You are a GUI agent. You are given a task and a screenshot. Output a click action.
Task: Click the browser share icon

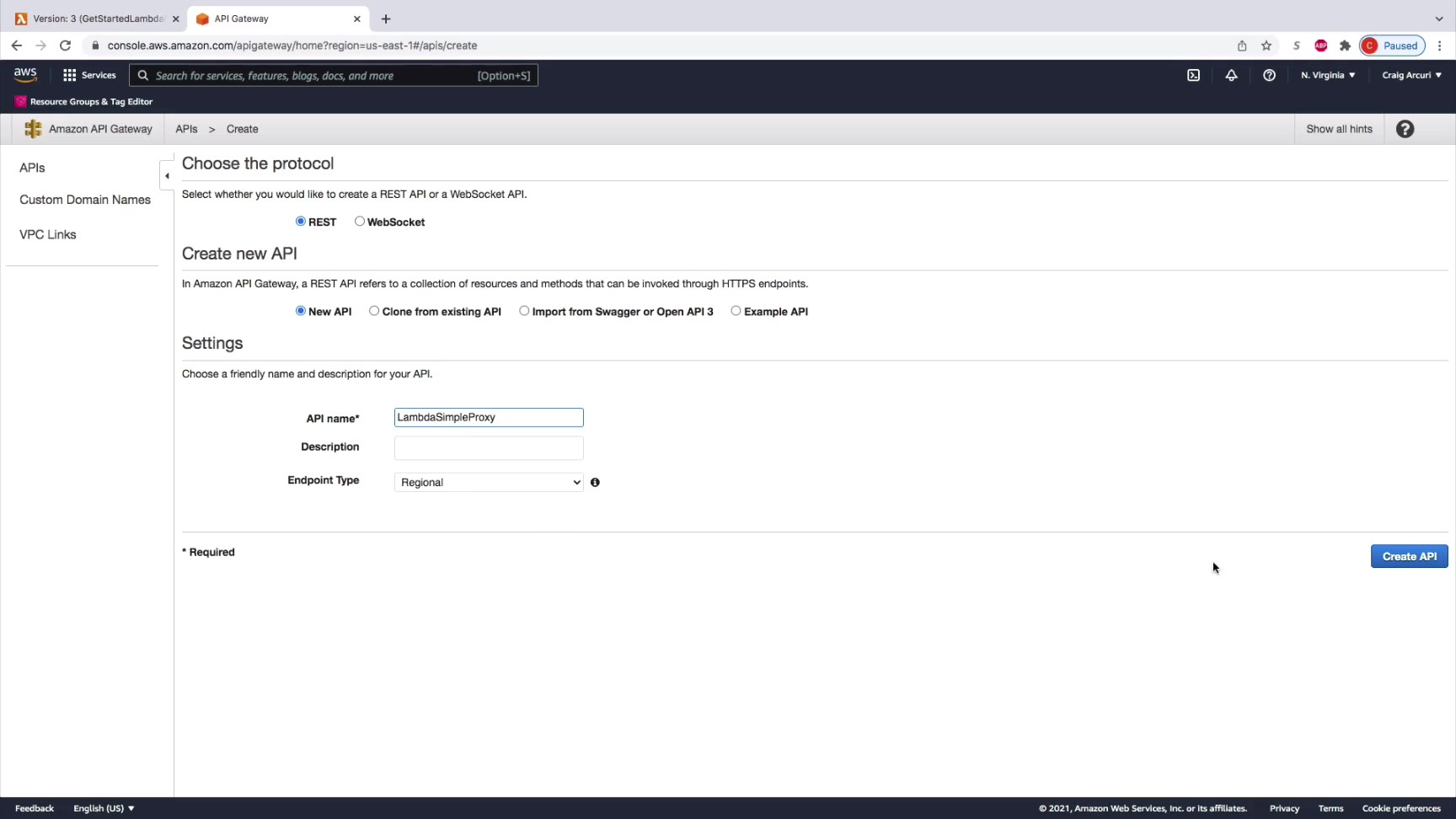click(x=1241, y=45)
